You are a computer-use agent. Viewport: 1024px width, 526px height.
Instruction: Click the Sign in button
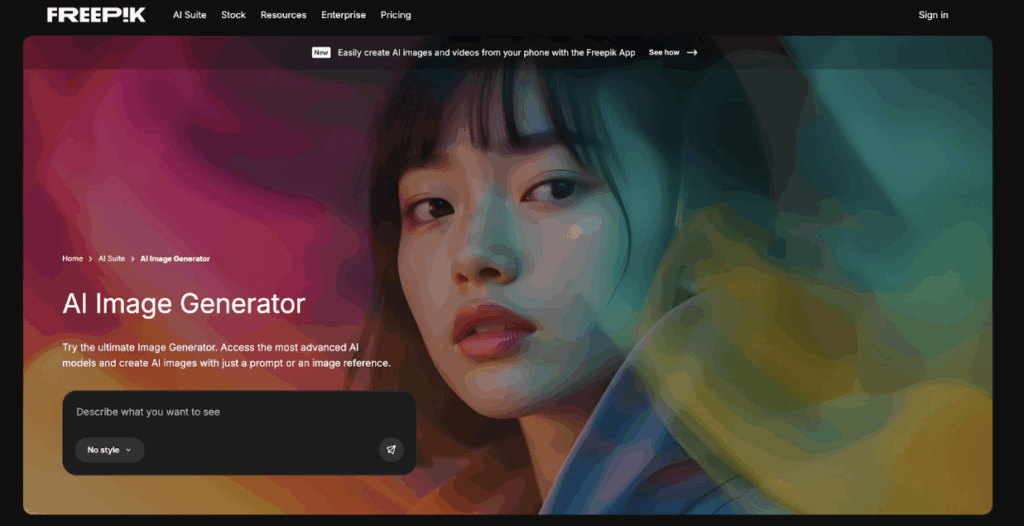point(933,15)
